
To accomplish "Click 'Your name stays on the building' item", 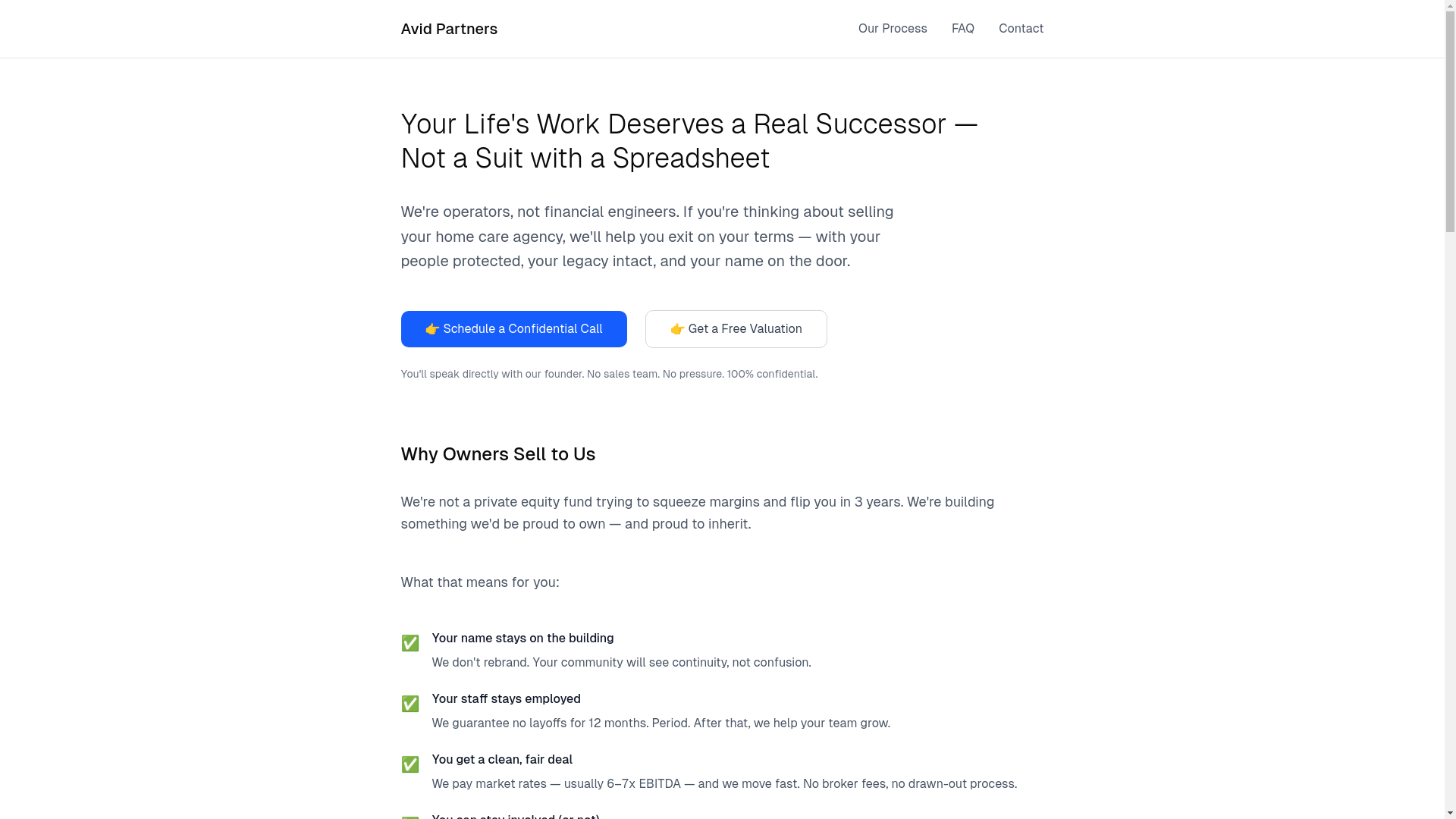I will tap(522, 639).
